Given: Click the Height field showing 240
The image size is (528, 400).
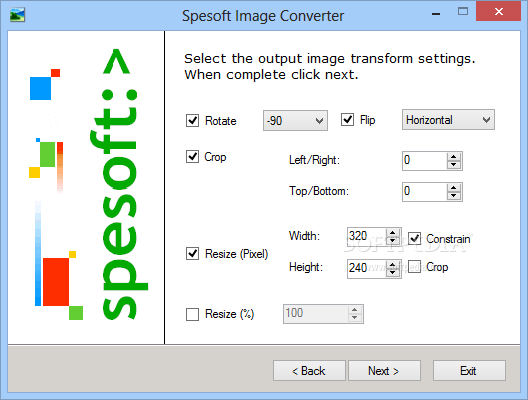Looking at the screenshot, I should (x=366, y=268).
